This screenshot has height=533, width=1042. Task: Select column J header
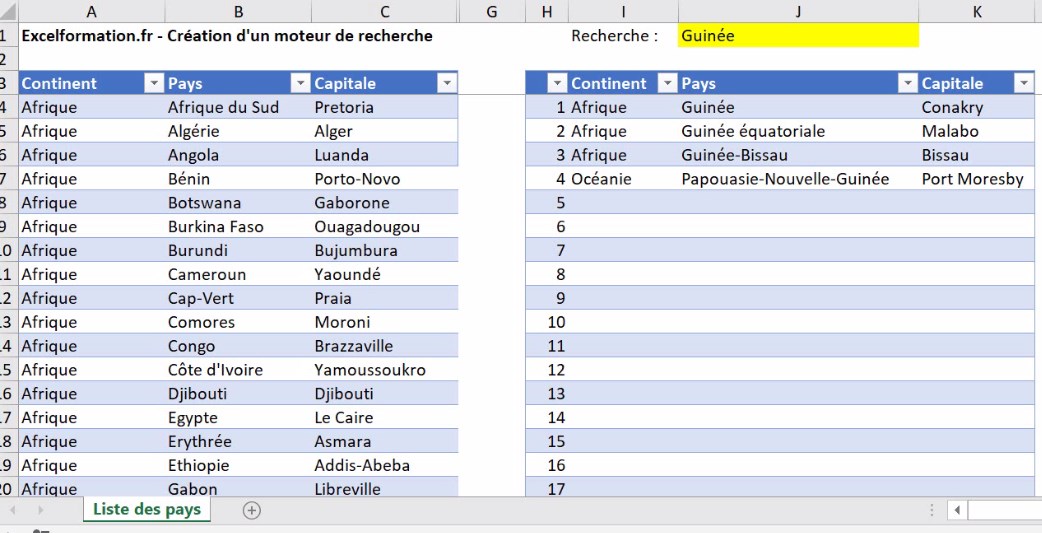tap(798, 11)
